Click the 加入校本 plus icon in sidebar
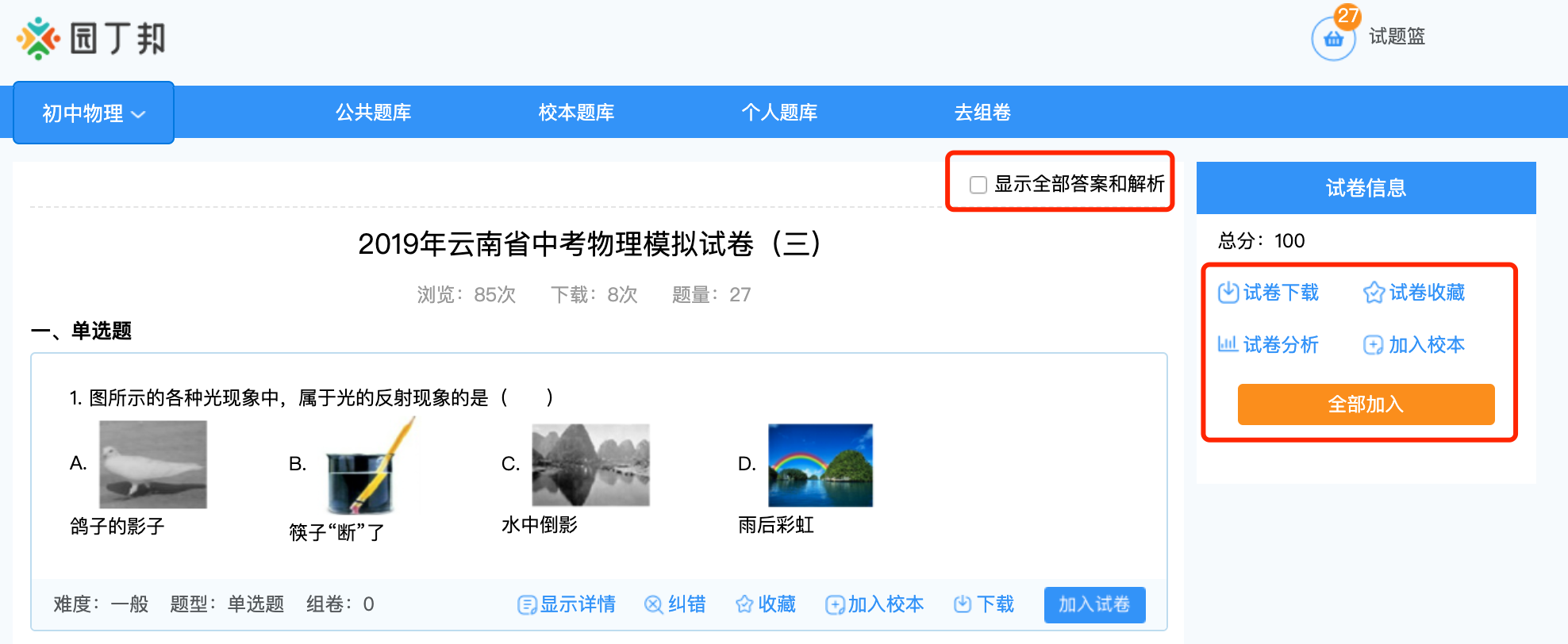 (x=1373, y=345)
